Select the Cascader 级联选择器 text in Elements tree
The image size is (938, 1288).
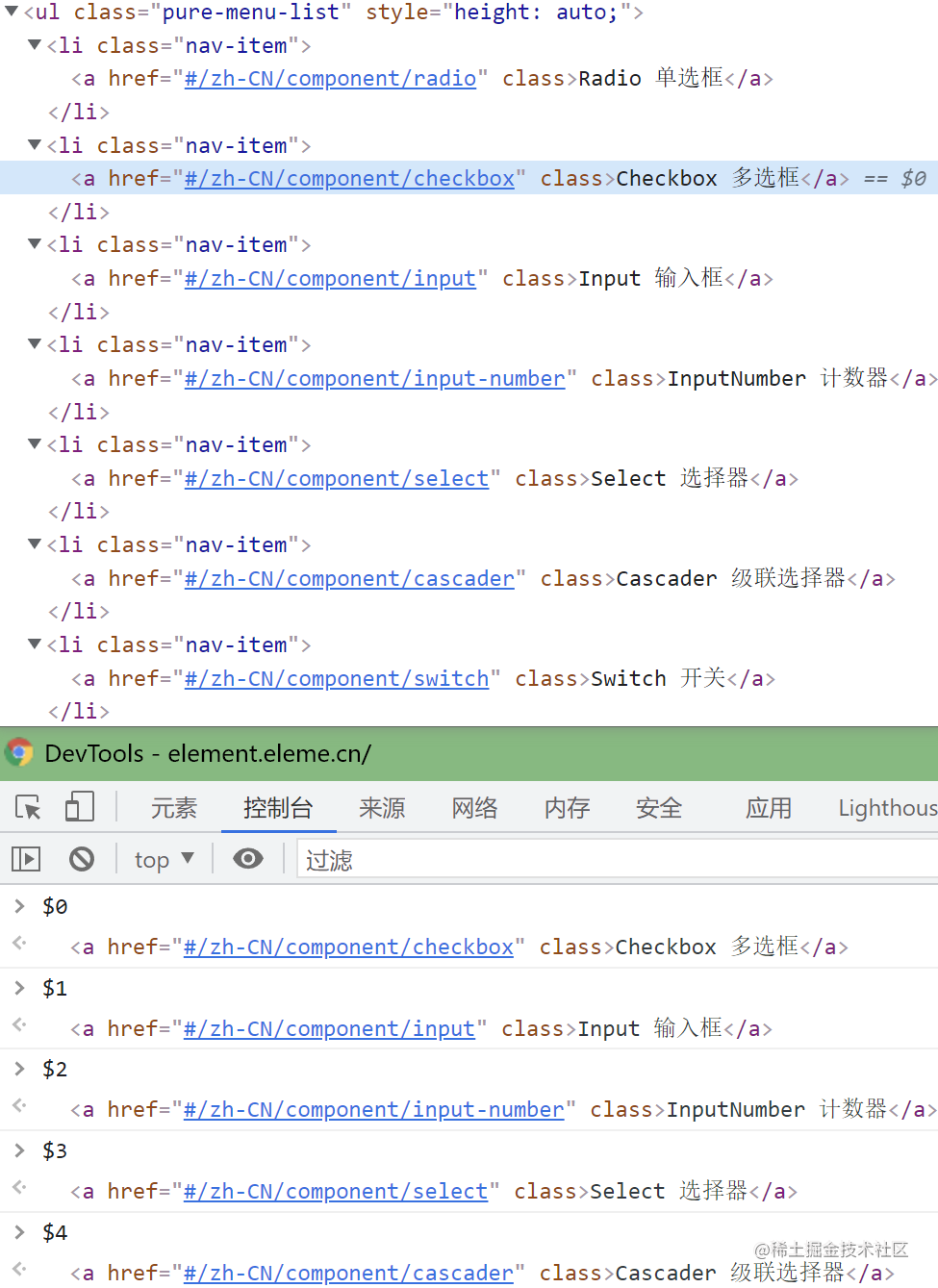(730, 579)
